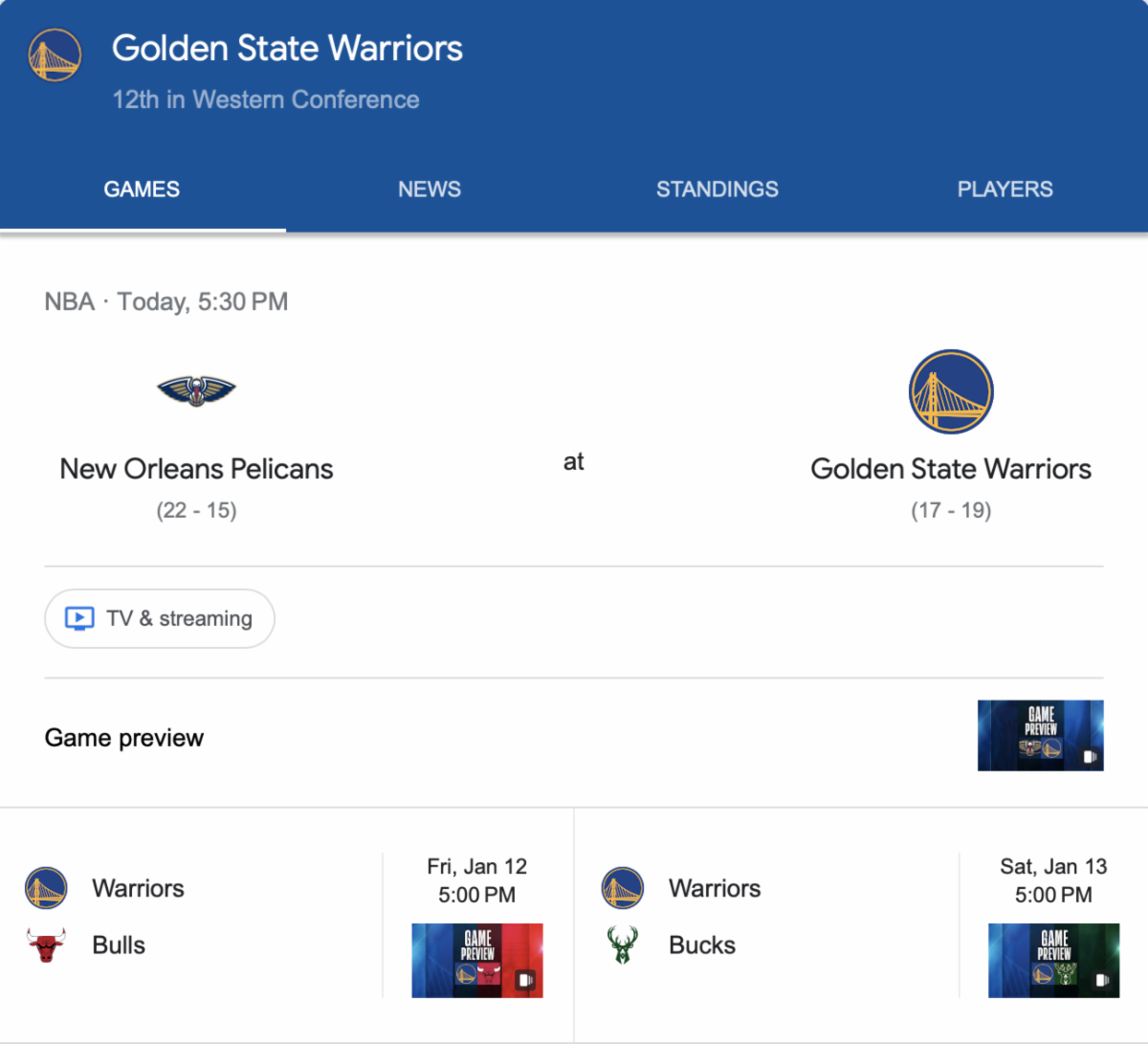
Task: Click the Warriors logo in the Bulls game card
Action: [x=46, y=888]
